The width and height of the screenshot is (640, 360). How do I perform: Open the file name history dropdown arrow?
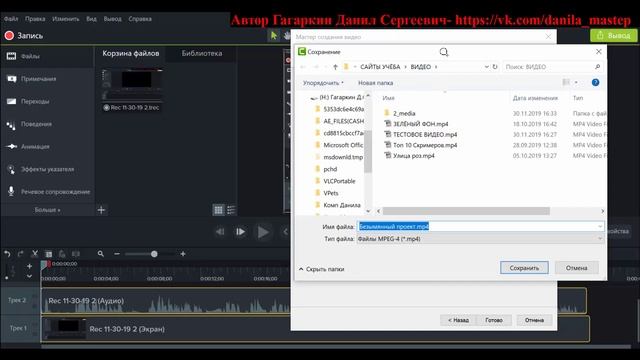(x=600, y=227)
